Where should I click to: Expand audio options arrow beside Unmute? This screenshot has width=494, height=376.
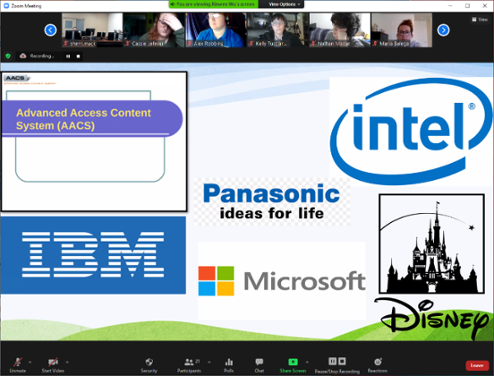pyautogui.click(x=30, y=362)
